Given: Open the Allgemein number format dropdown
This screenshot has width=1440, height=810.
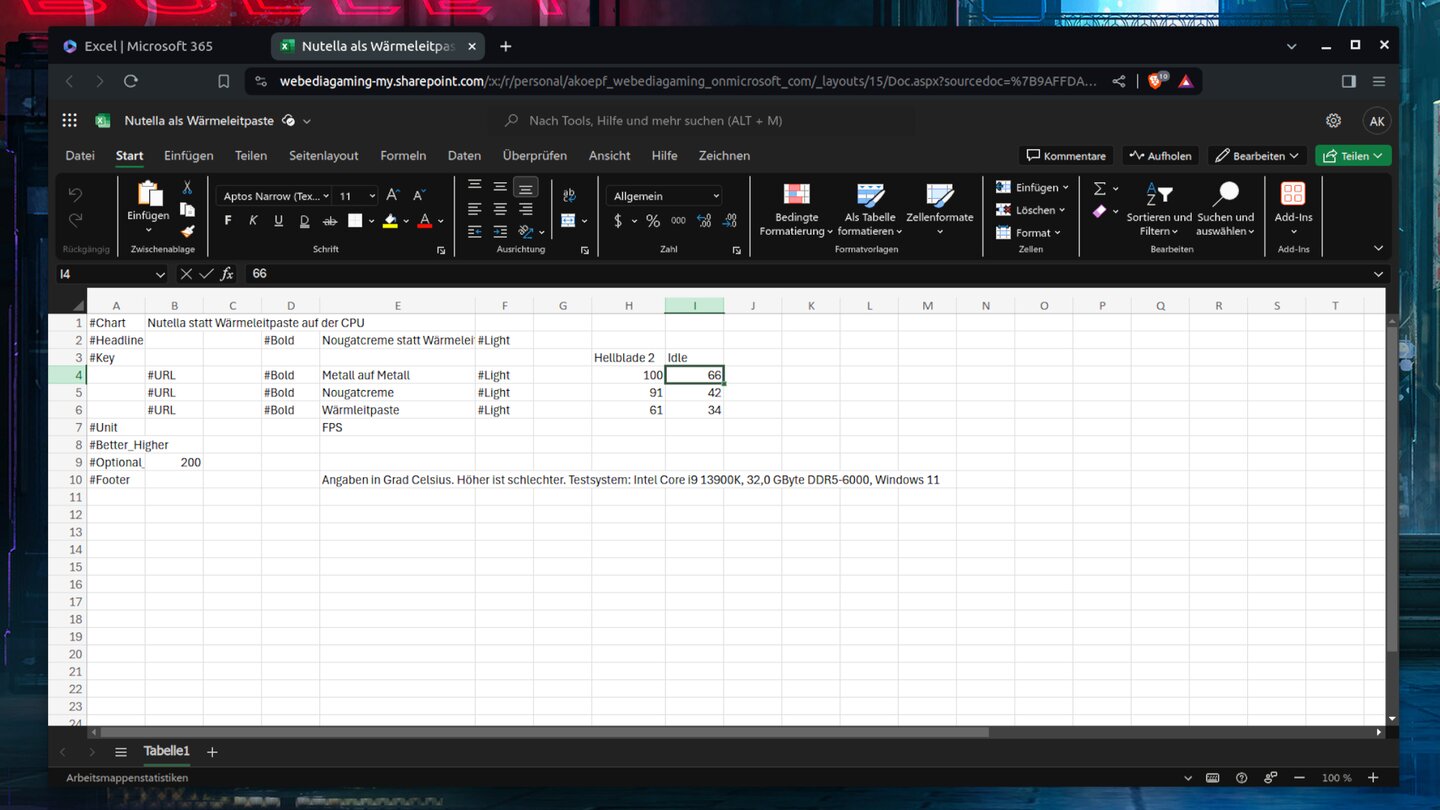Looking at the screenshot, I should [664, 196].
